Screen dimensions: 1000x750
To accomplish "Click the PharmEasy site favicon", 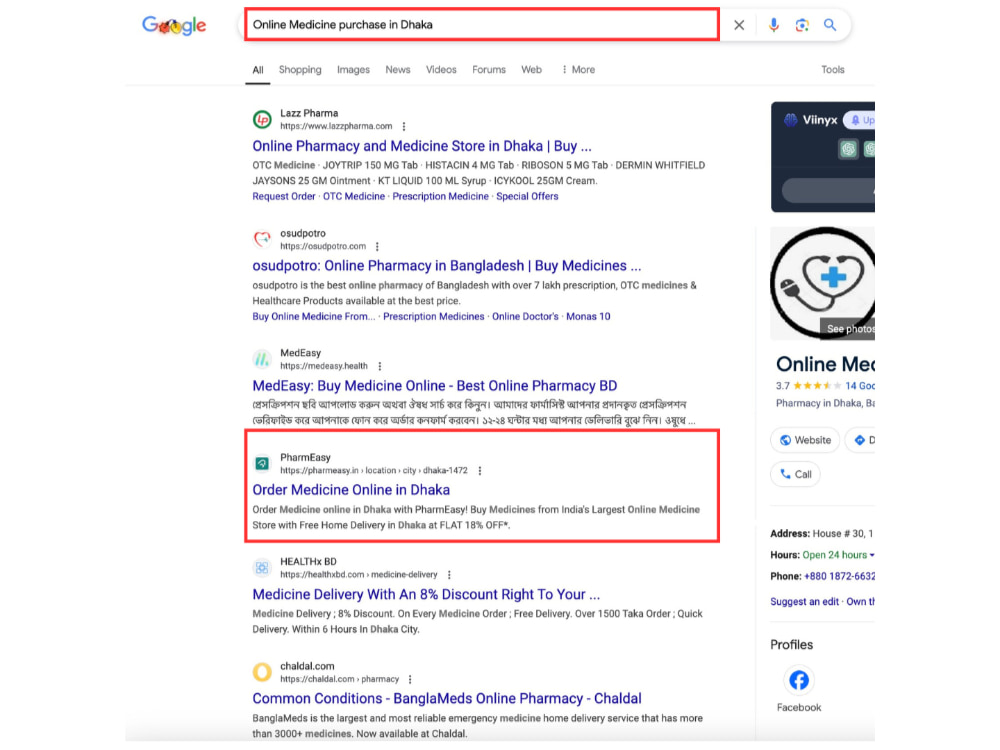I will pos(262,464).
